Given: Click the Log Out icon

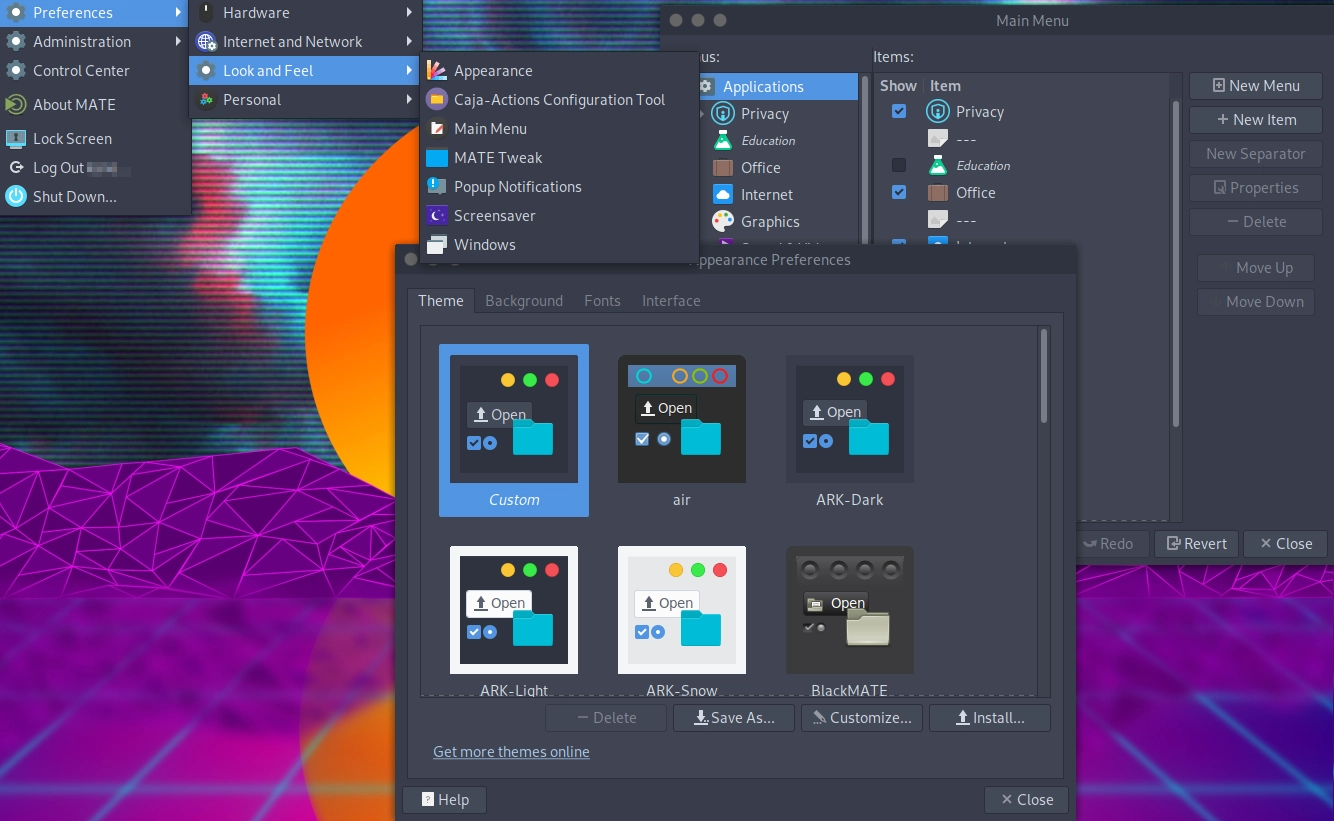Looking at the screenshot, I should pos(15,168).
